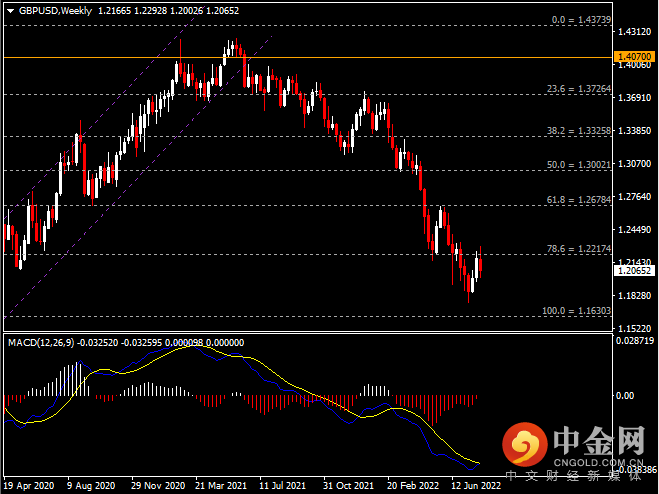This screenshot has height=494, width=659.
Task: Click the 19 Apr 2020 date marker
Action: (29, 485)
